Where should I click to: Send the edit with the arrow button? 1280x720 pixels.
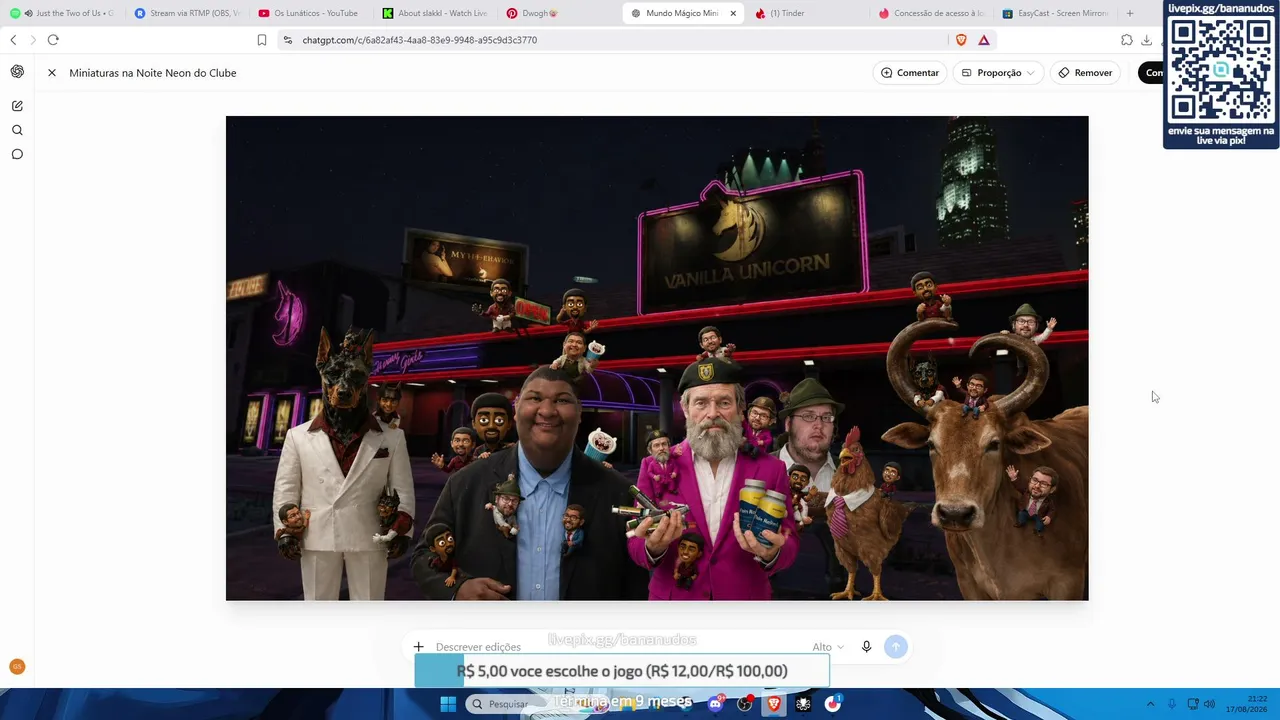click(x=895, y=647)
